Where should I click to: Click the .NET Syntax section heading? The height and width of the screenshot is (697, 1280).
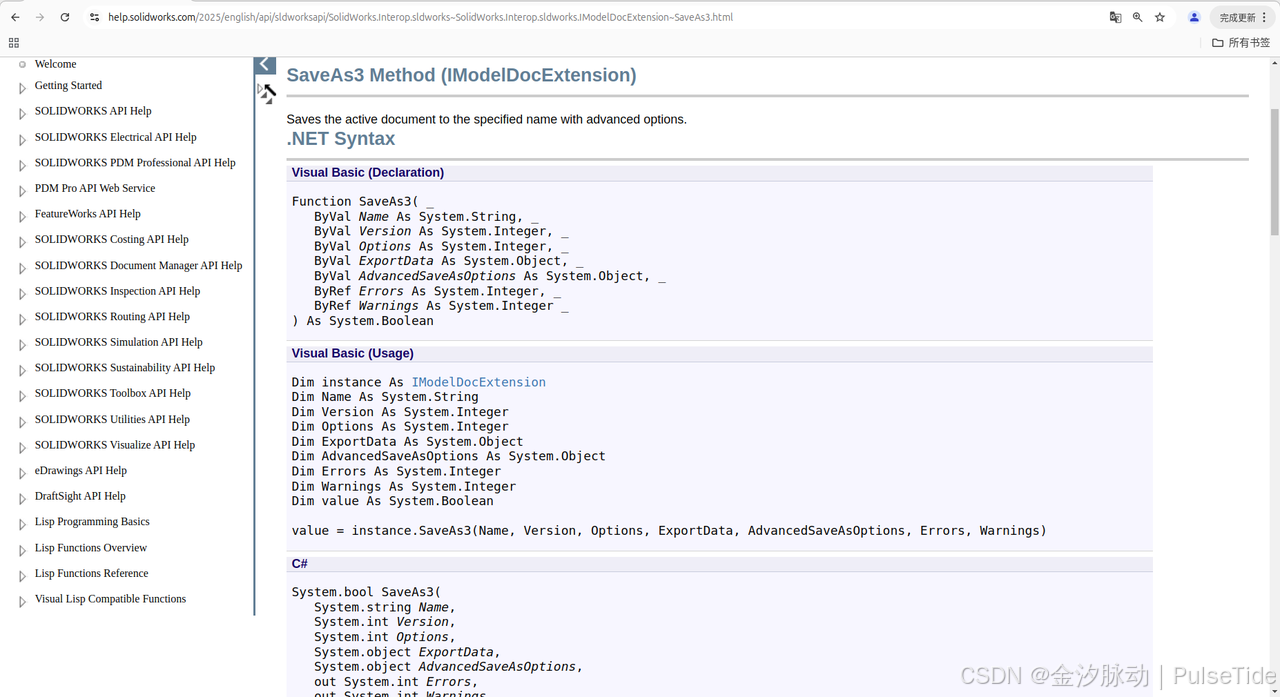341,139
